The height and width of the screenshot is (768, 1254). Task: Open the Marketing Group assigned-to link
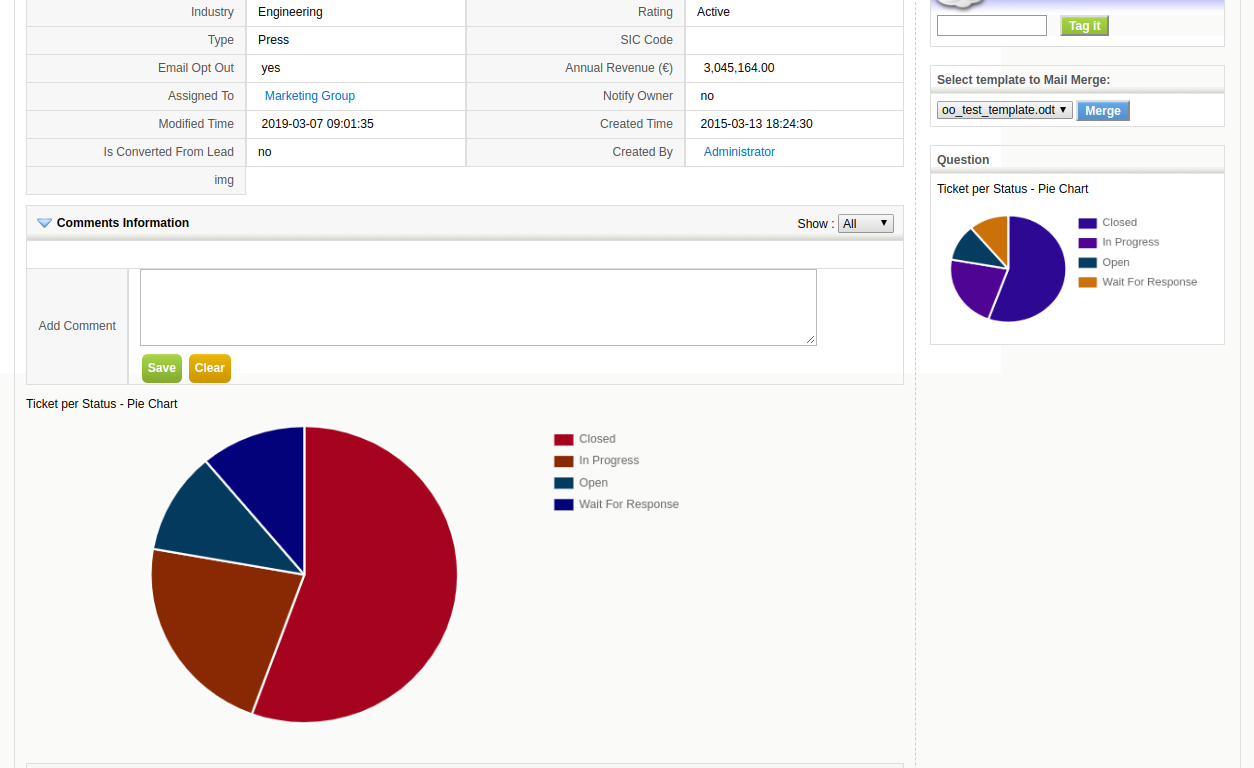(309, 96)
